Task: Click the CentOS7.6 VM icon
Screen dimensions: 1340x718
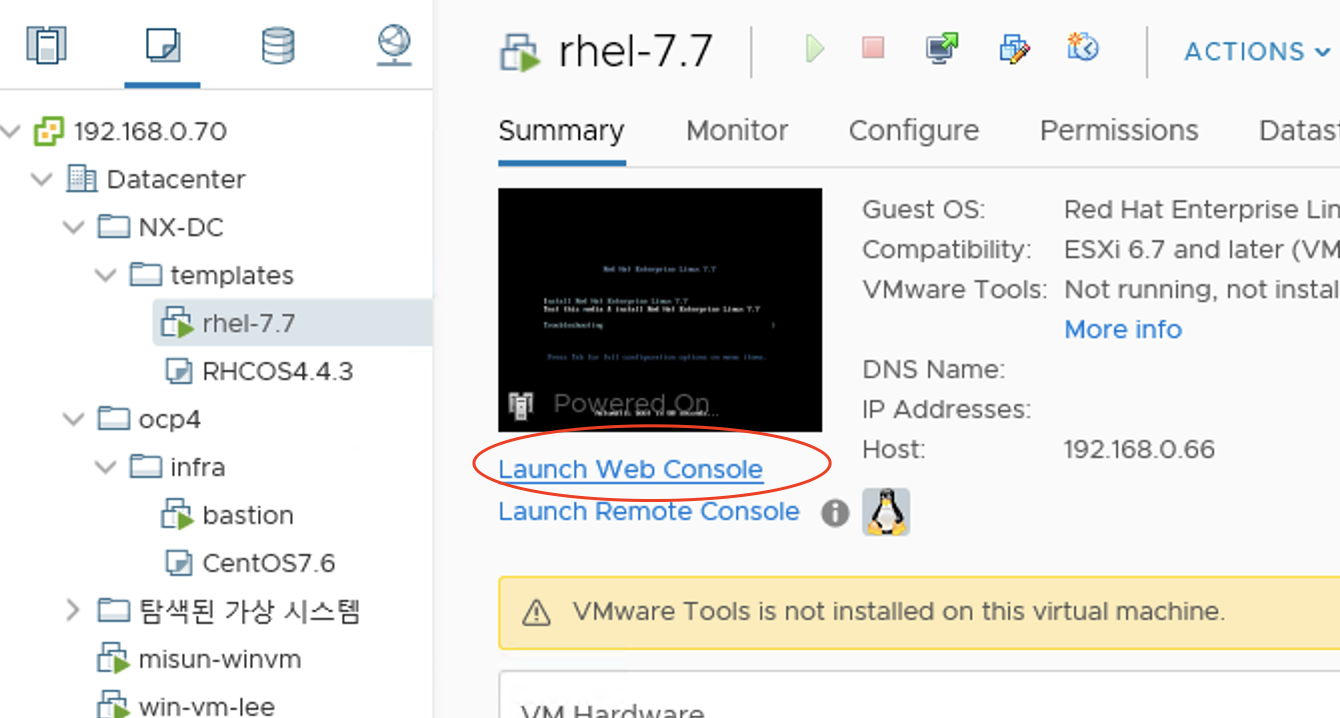Action: point(178,563)
